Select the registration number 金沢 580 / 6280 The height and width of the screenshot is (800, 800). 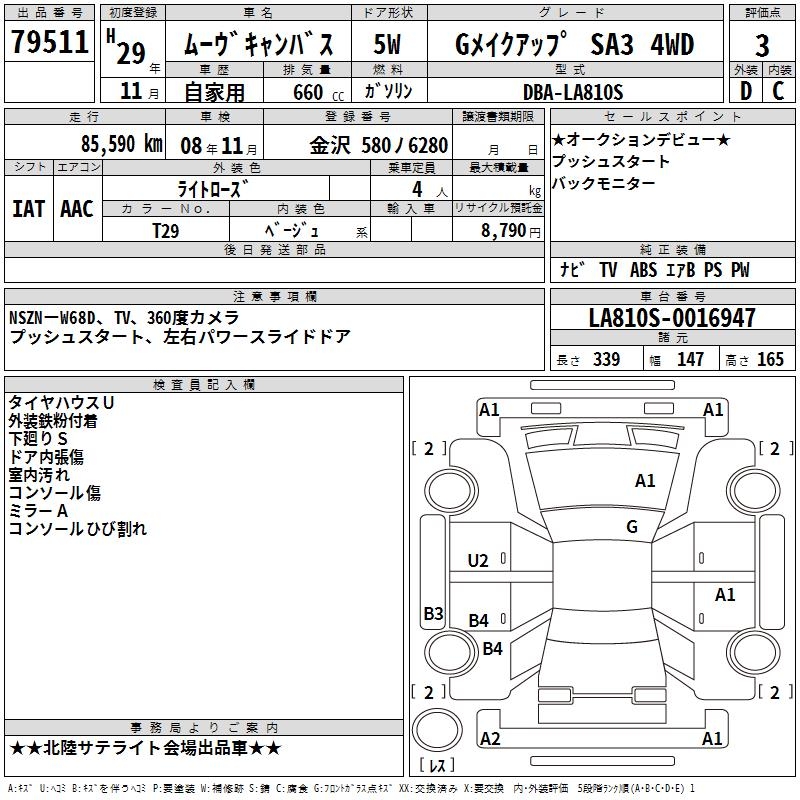(x=379, y=146)
